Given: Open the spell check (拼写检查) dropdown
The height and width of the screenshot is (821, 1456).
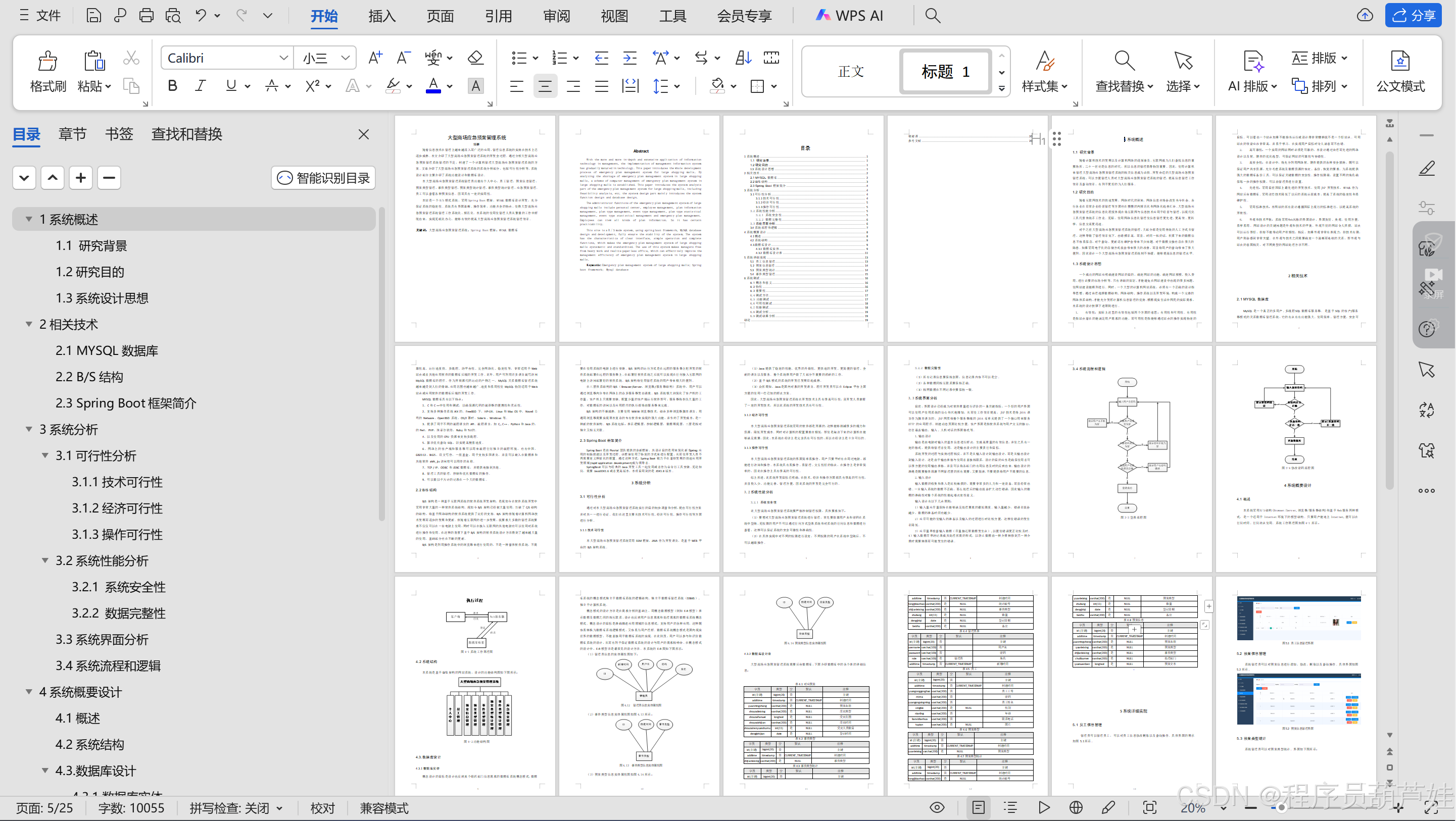Looking at the screenshot, I should (x=279, y=808).
